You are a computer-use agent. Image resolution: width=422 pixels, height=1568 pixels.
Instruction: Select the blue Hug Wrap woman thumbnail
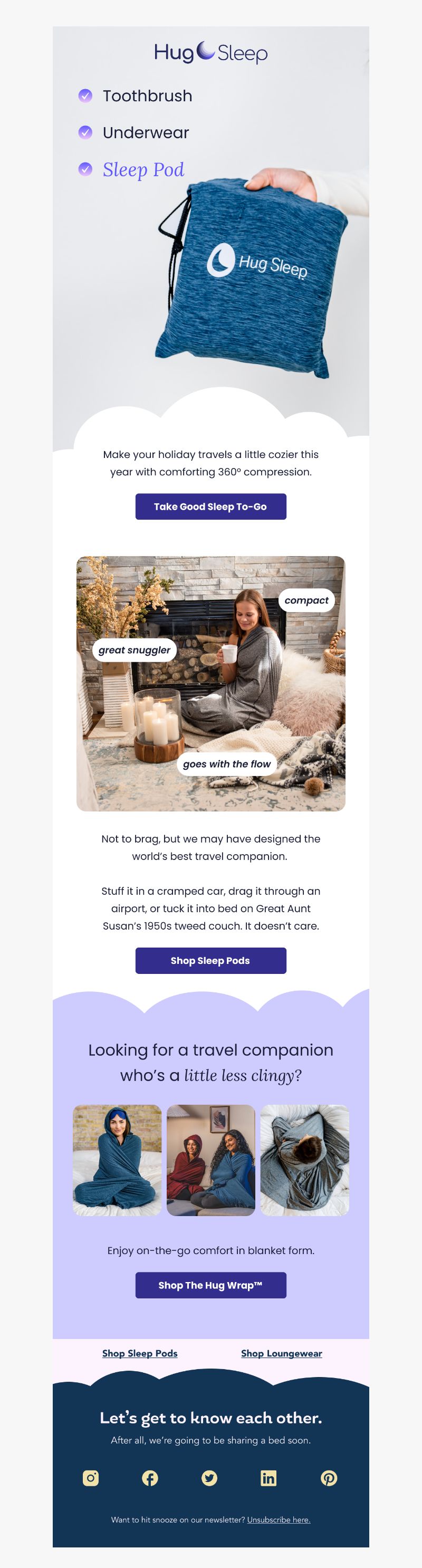pyautogui.click(x=117, y=1160)
